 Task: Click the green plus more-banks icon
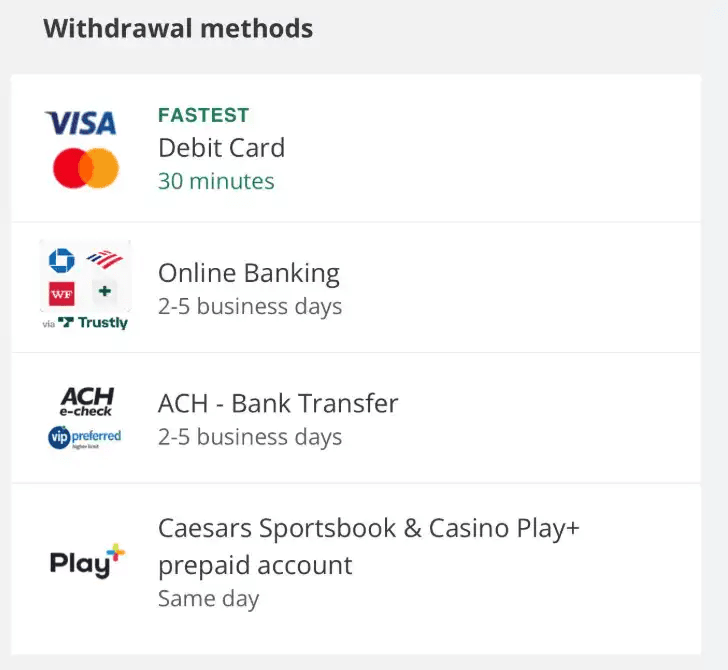(105, 292)
